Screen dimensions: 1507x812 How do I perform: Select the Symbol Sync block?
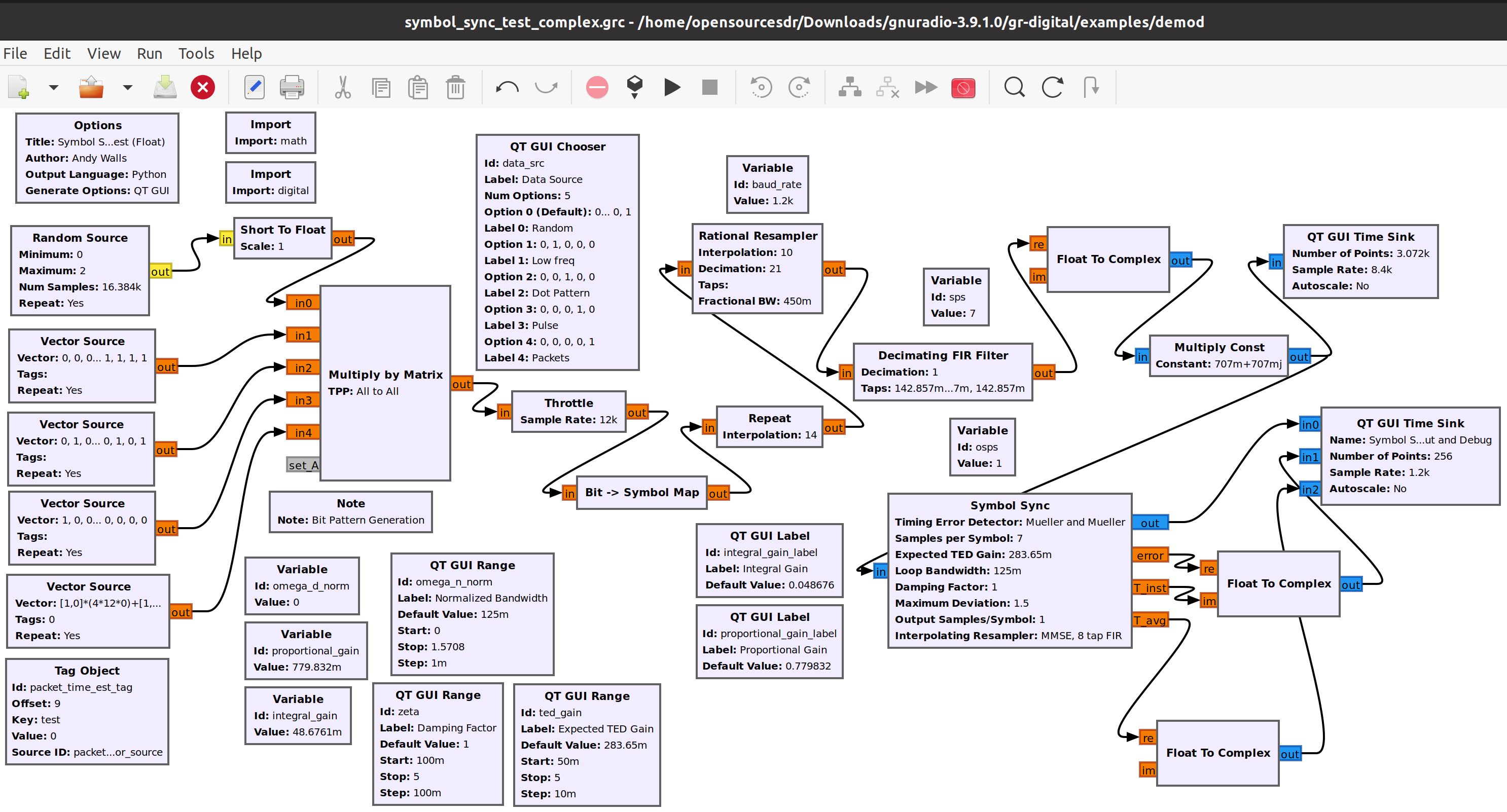[x=1009, y=505]
